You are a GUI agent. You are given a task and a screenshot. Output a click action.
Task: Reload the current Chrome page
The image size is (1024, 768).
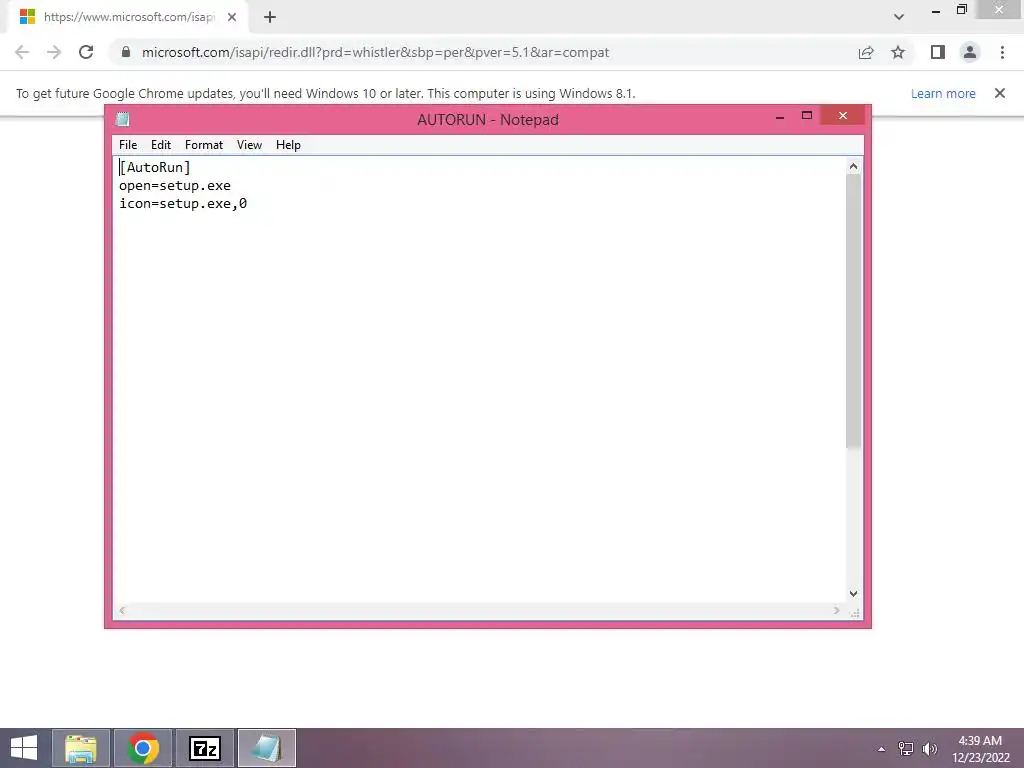click(x=86, y=52)
